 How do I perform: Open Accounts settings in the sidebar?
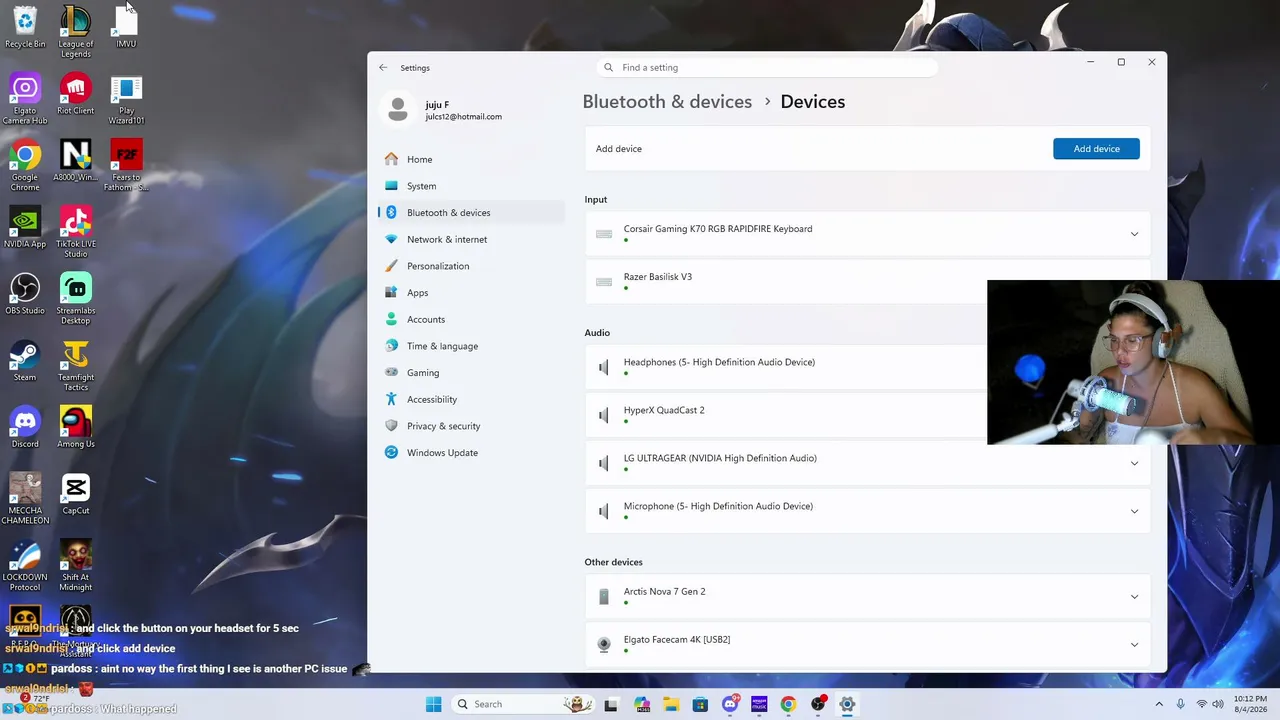(x=471, y=319)
